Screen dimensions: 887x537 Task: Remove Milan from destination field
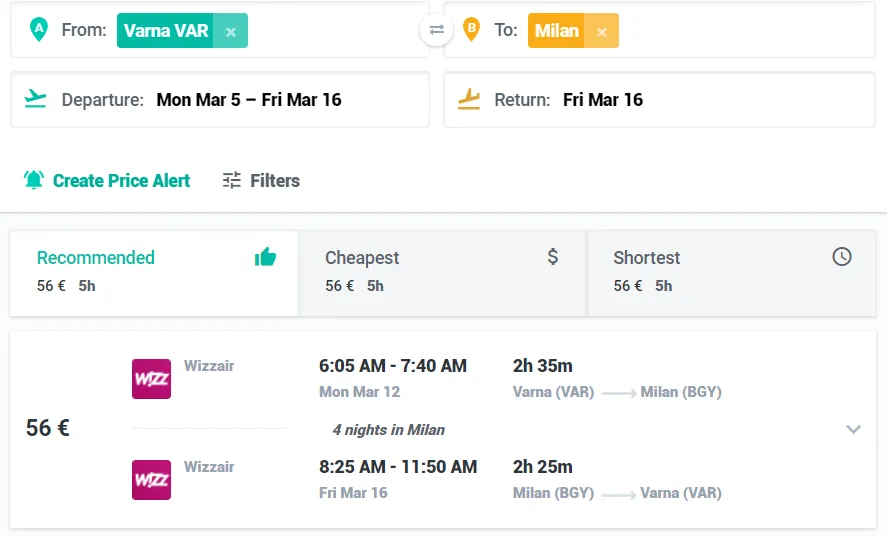pos(602,31)
